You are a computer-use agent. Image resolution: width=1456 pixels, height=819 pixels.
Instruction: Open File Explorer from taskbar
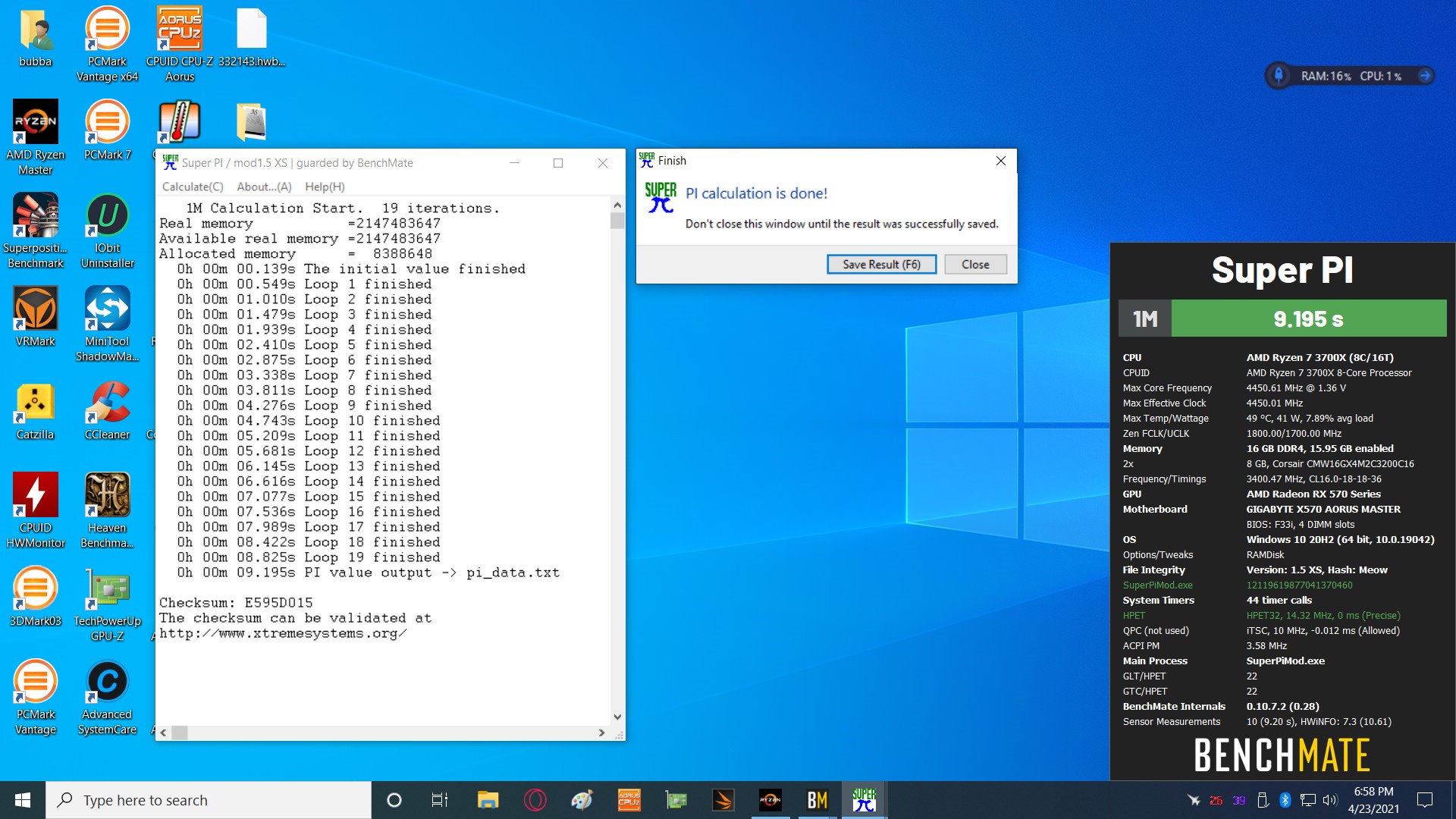tap(488, 800)
